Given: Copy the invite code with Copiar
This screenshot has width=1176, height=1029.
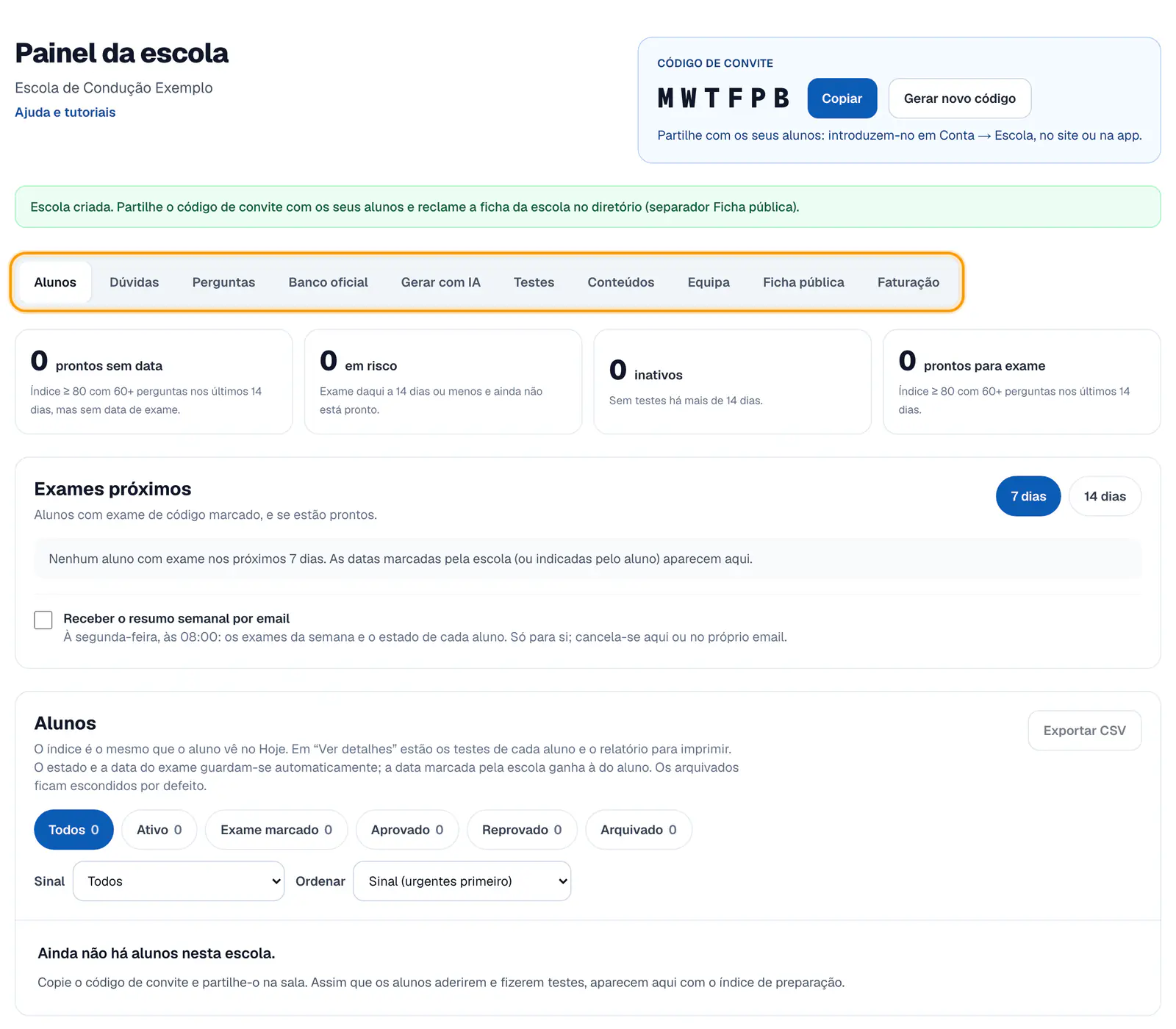Looking at the screenshot, I should 842,98.
